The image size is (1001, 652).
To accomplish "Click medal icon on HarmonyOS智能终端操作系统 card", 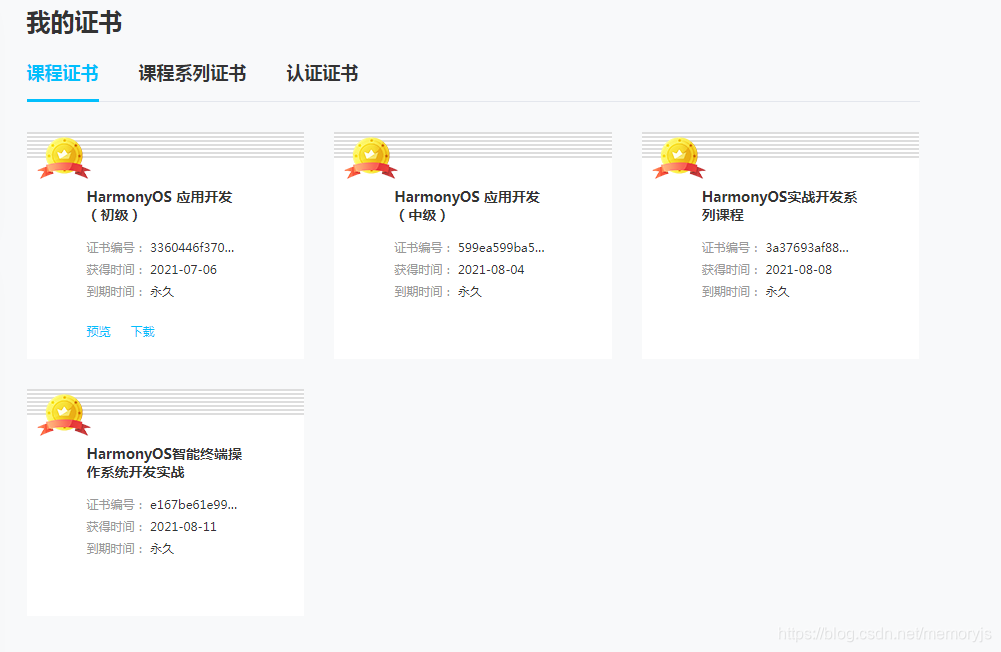I will (x=64, y=415).
